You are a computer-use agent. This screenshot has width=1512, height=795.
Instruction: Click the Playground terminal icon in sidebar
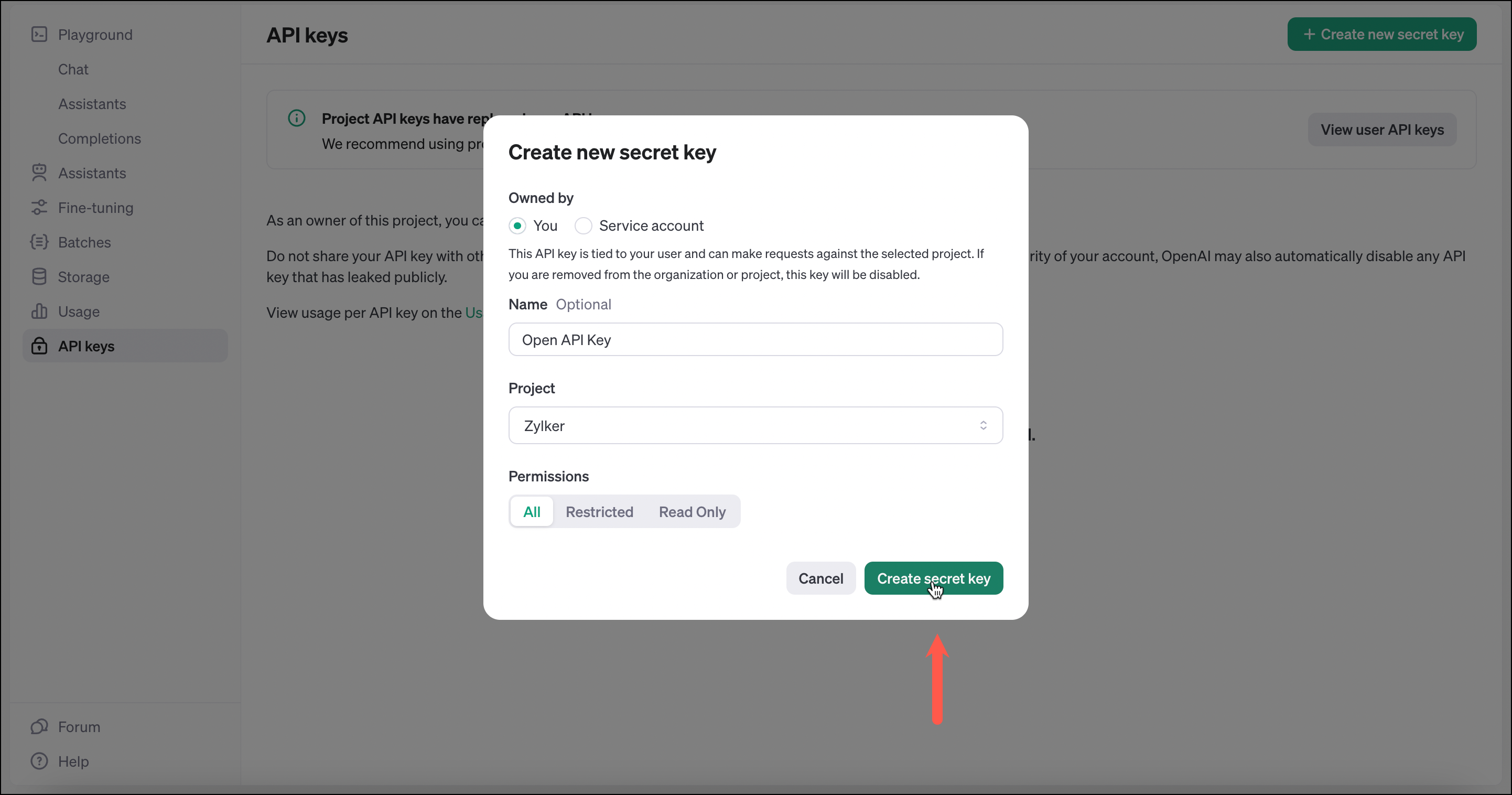(39, 35)
